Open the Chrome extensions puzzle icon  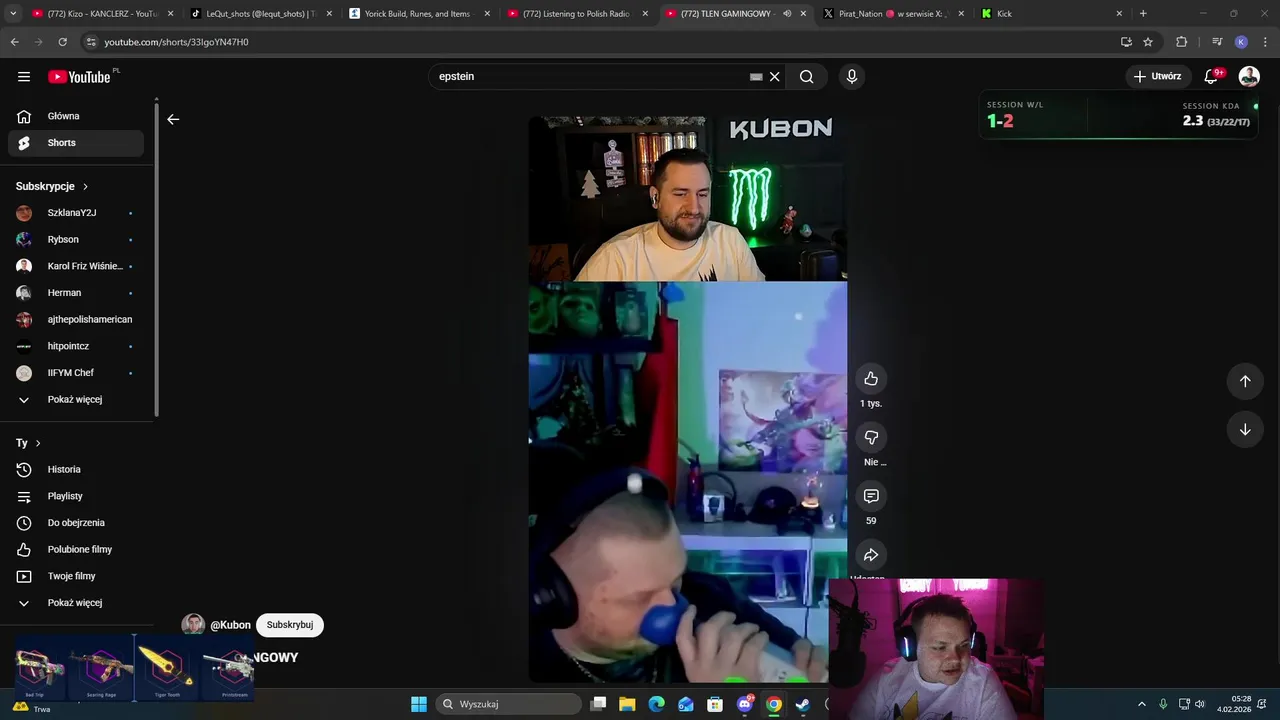(x=1181, y=42)
